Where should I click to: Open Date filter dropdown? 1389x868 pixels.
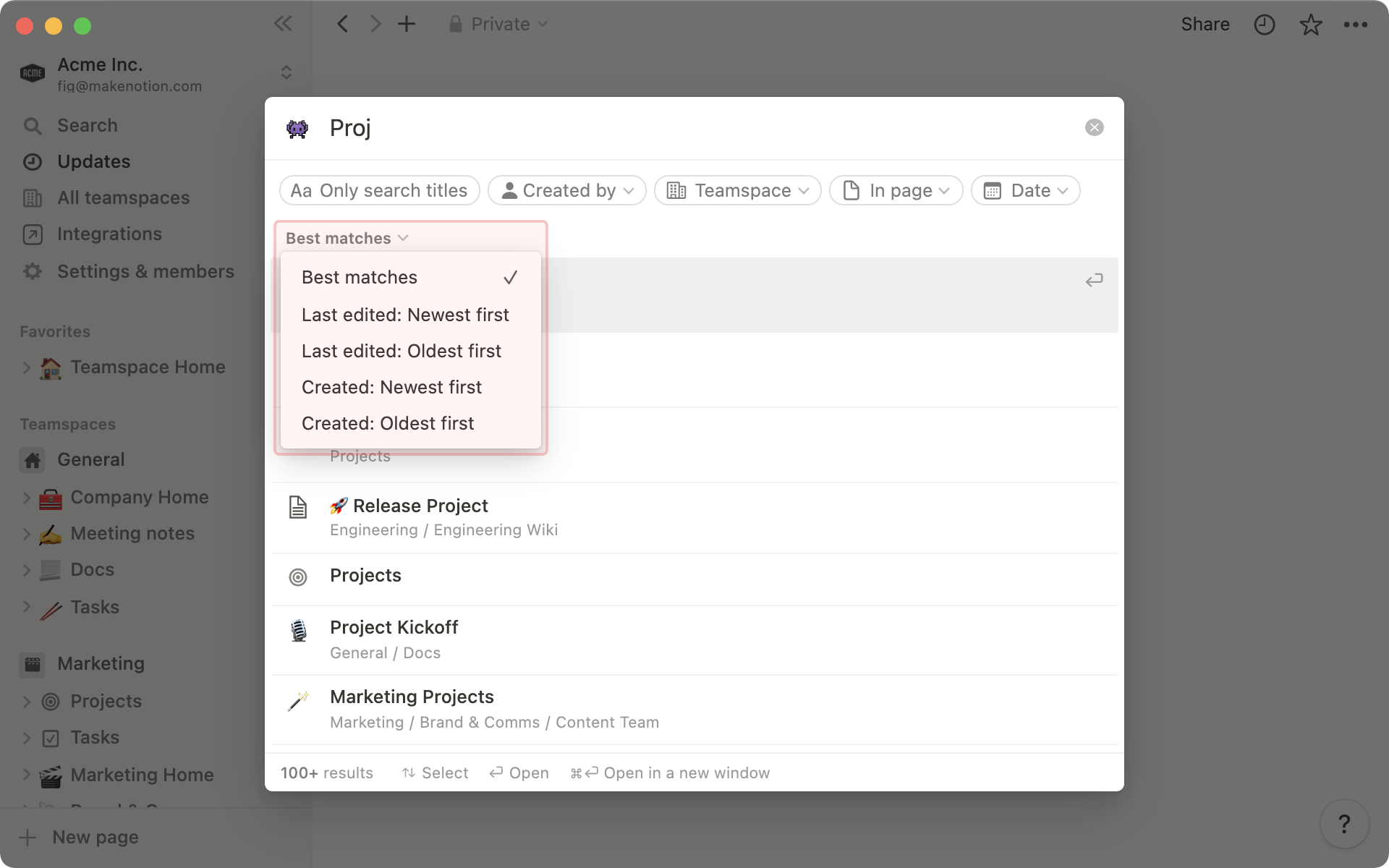(1025, 190)
